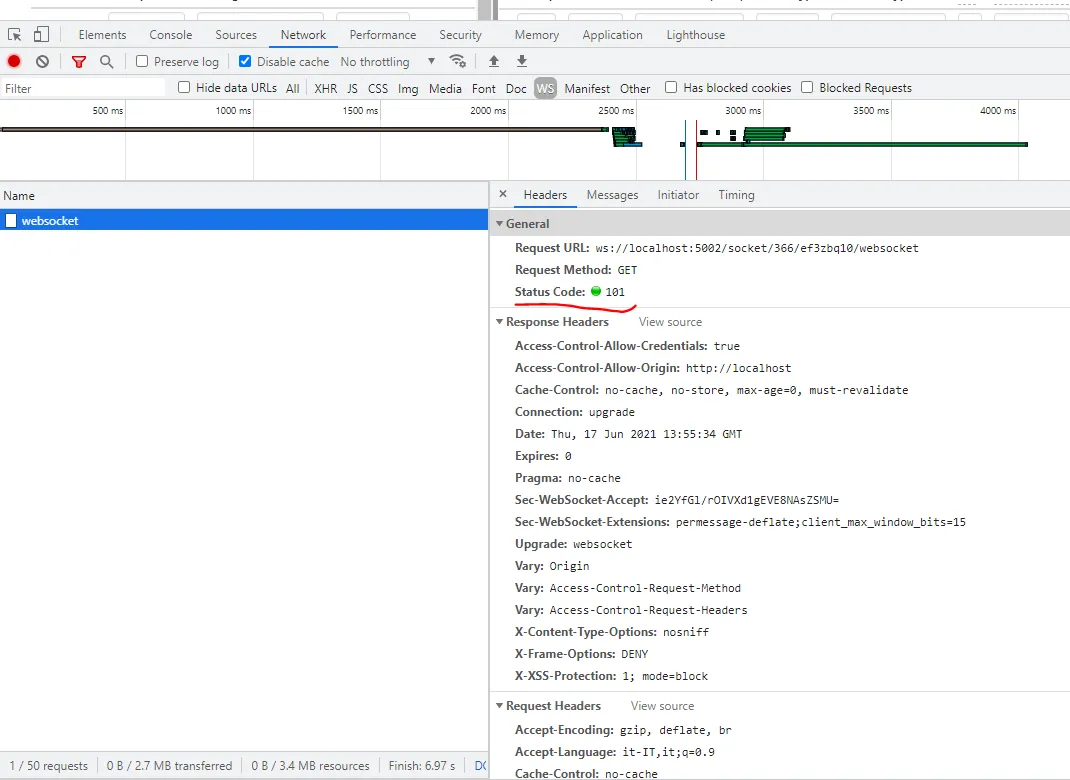Screen dimensions: 1070x780
Task: Filter requests by CSS
Action: tap(377, 88)
